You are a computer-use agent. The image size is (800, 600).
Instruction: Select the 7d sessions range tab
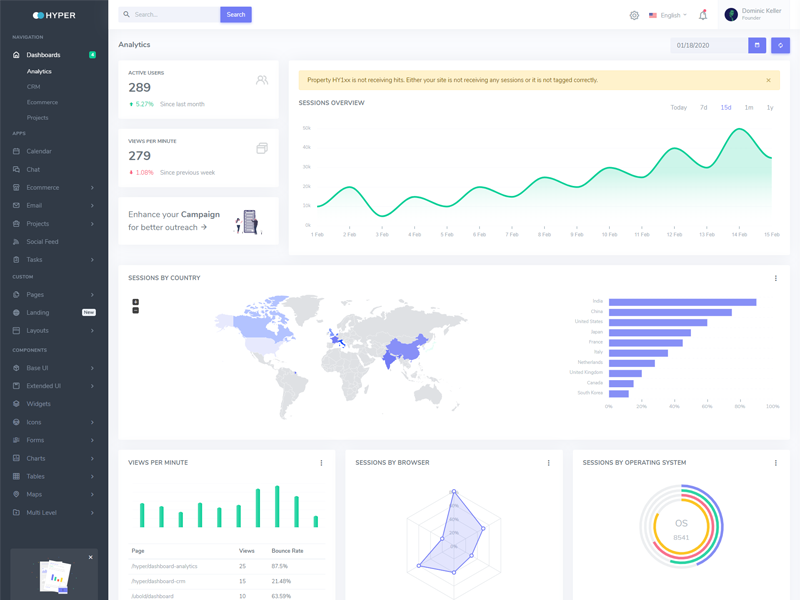703,107
